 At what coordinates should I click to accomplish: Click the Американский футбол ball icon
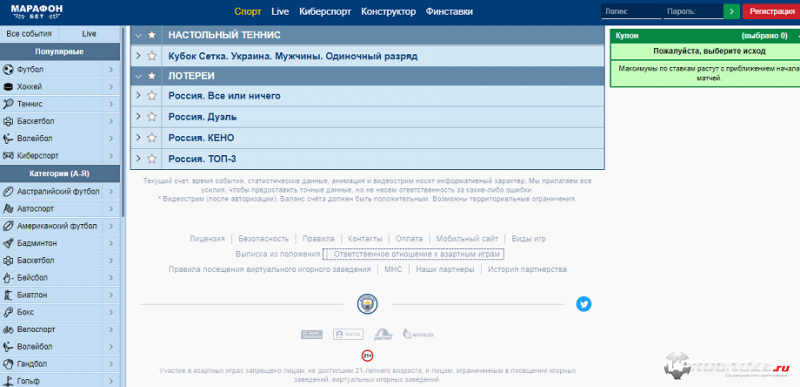pyautogui.click(x=8, y=226)
